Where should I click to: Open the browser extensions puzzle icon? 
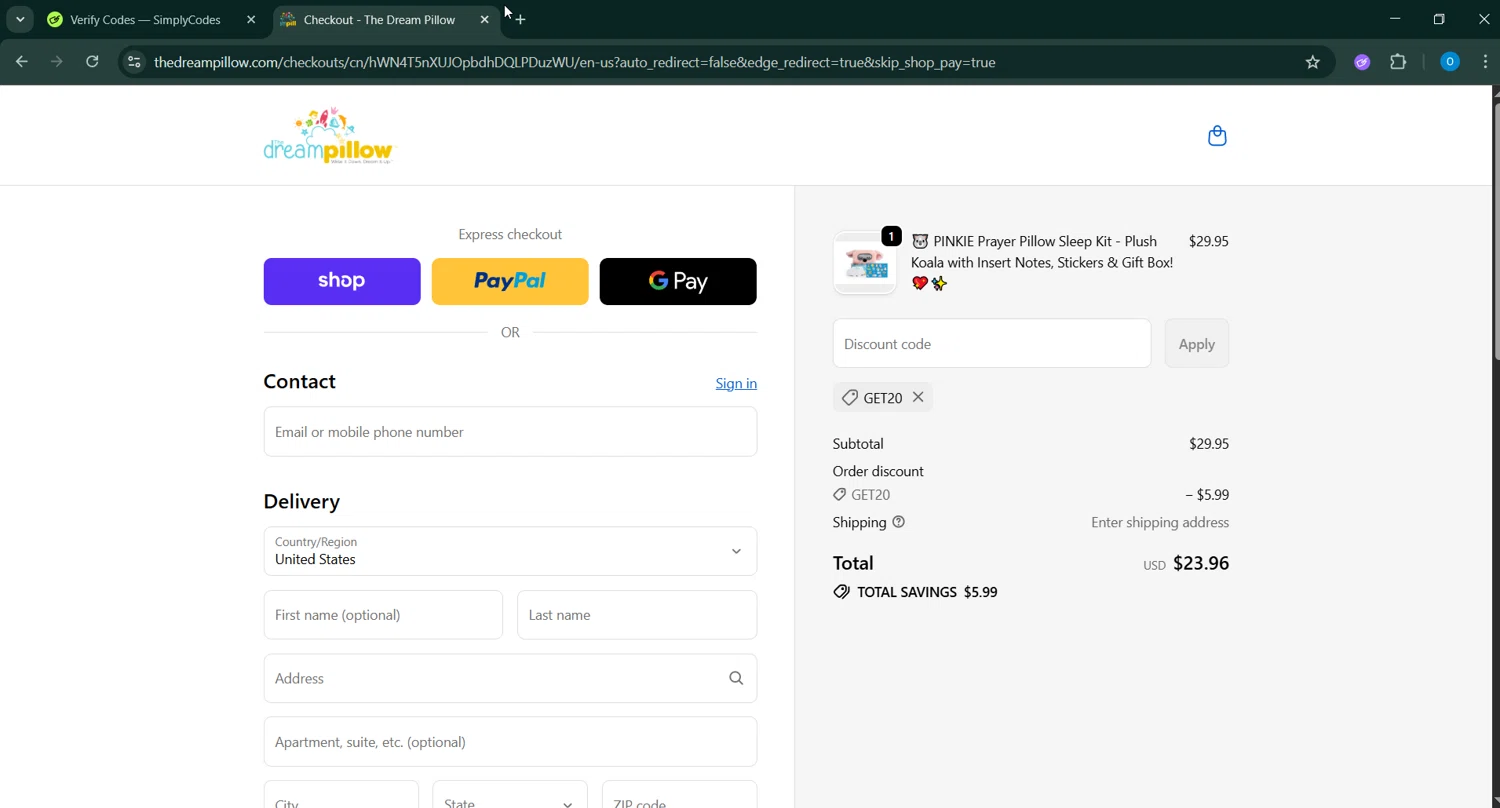coord(1398,62)
